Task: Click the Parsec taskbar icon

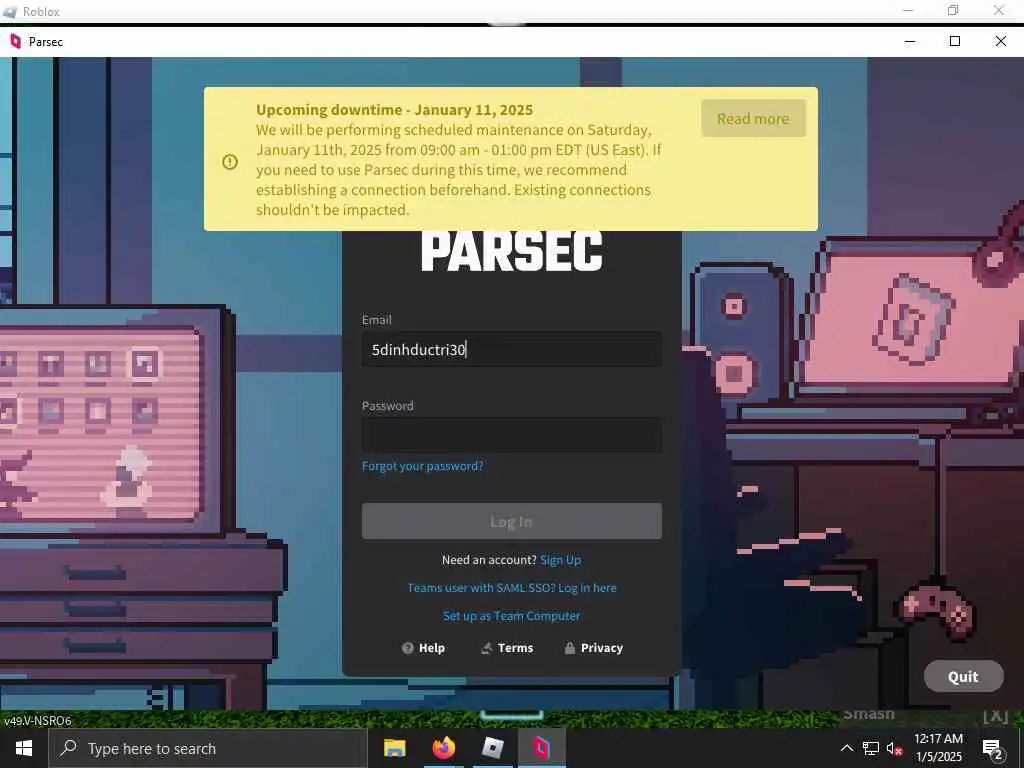Action: coord(541,748)
